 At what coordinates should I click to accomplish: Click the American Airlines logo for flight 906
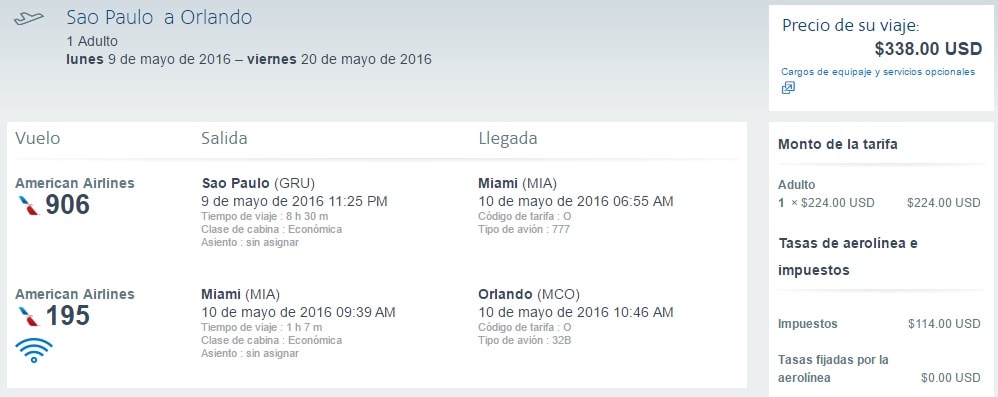29,205
